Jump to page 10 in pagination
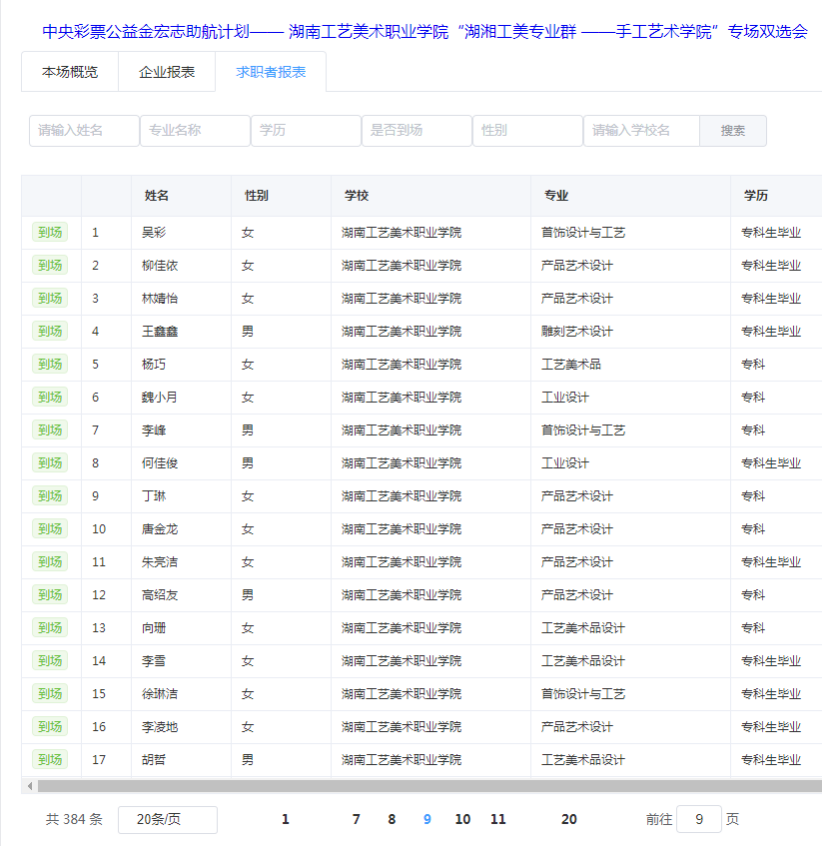Screen dimensions: 823x847 (x=462, y=819)
